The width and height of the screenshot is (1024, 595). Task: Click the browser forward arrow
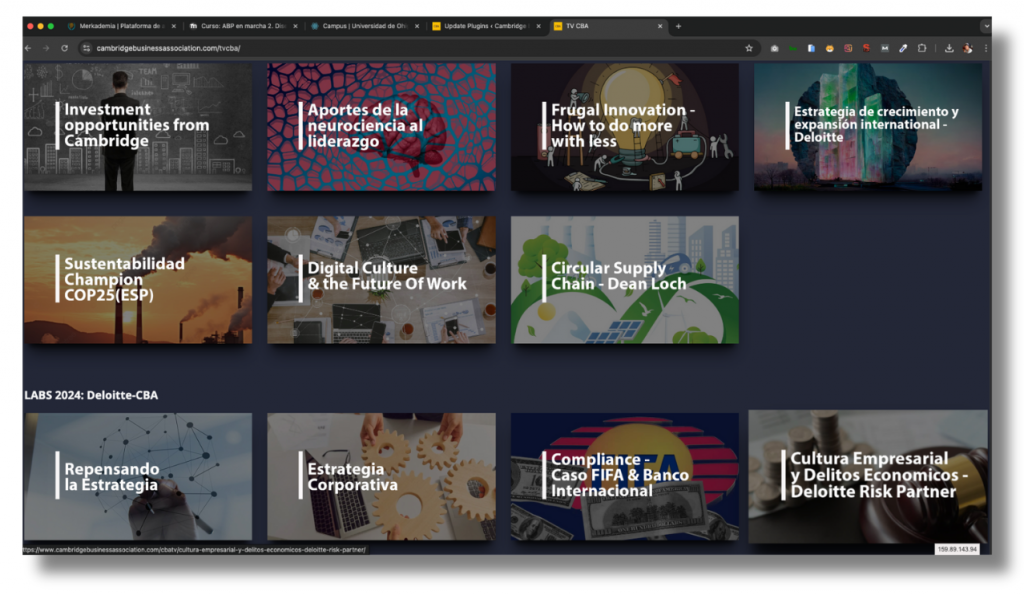pyautogui.click(x=46, y=48)
